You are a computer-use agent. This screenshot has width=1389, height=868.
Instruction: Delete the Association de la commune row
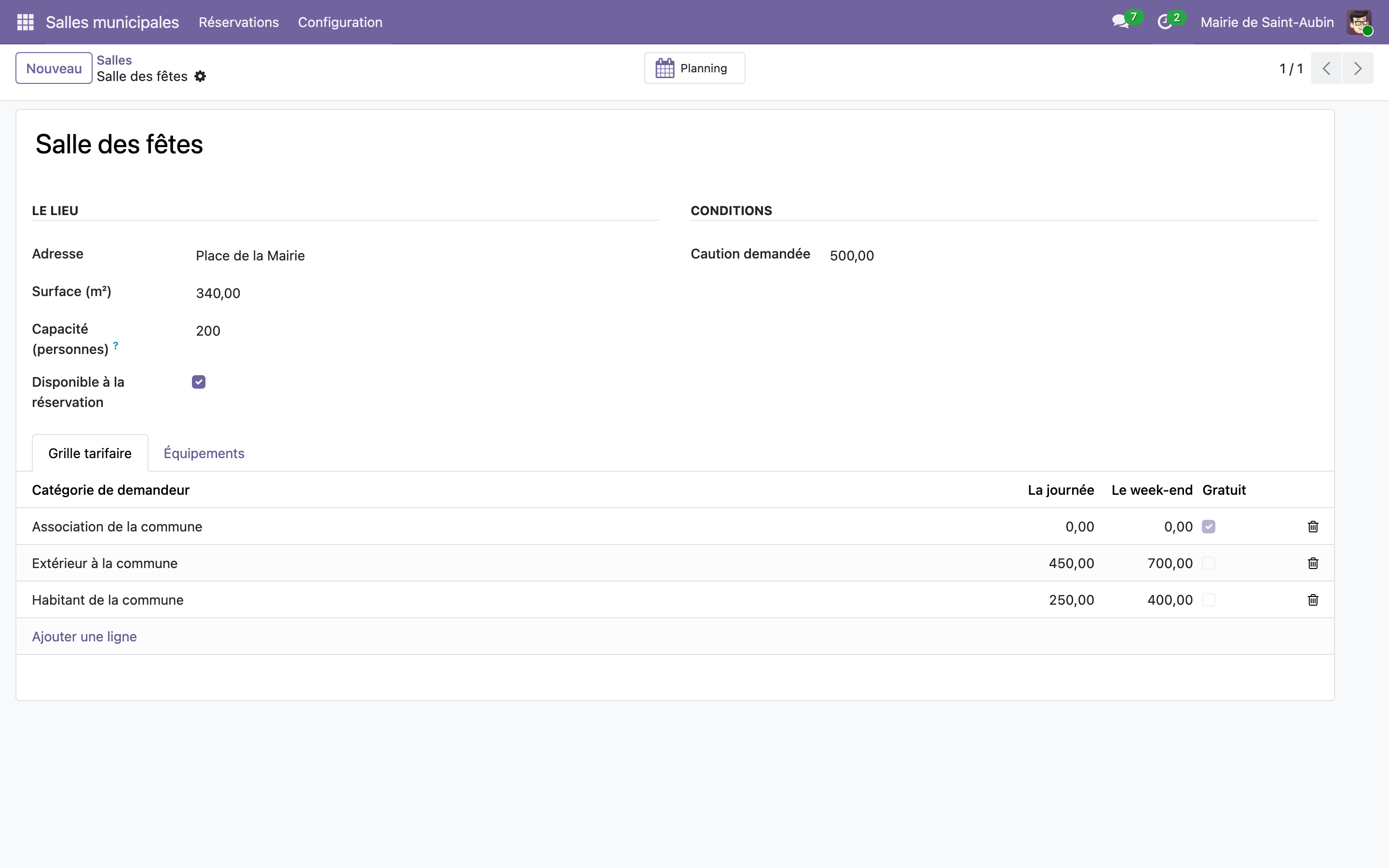click(x=1313, y=527)
